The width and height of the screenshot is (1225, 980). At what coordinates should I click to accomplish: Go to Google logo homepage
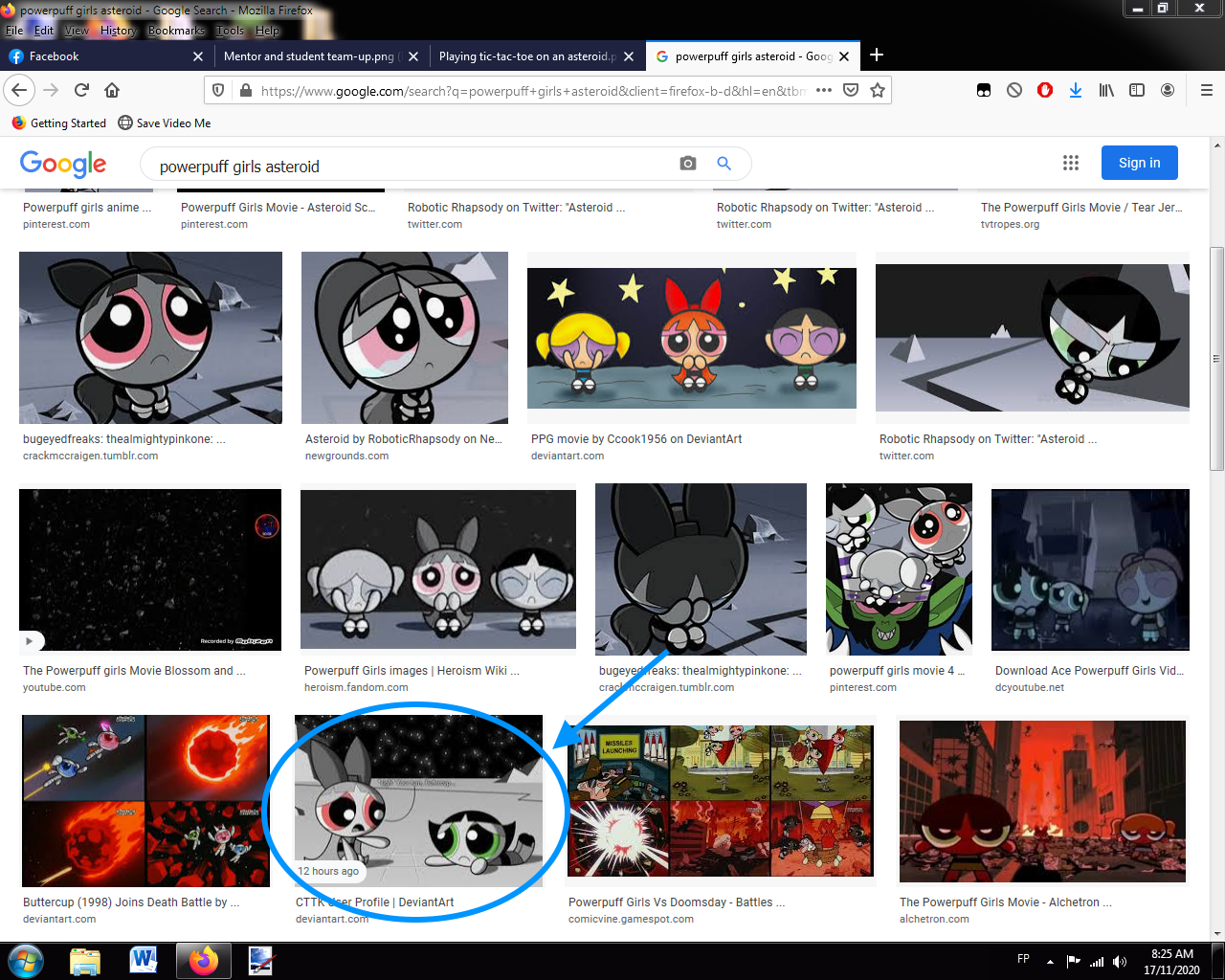[x=63, y=165]
